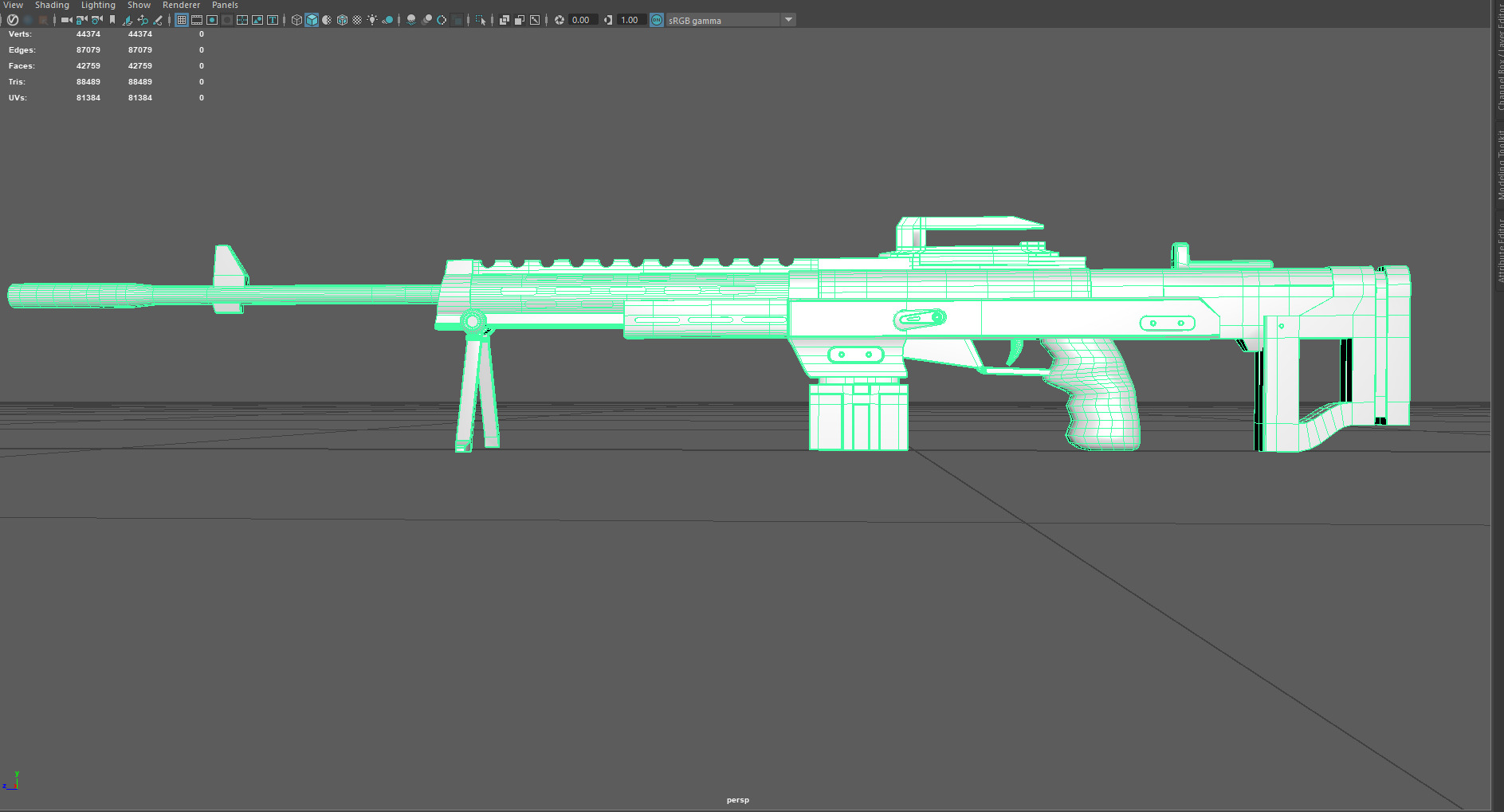
Task: Open the Show menu
Action: click(x=139, y=5)
